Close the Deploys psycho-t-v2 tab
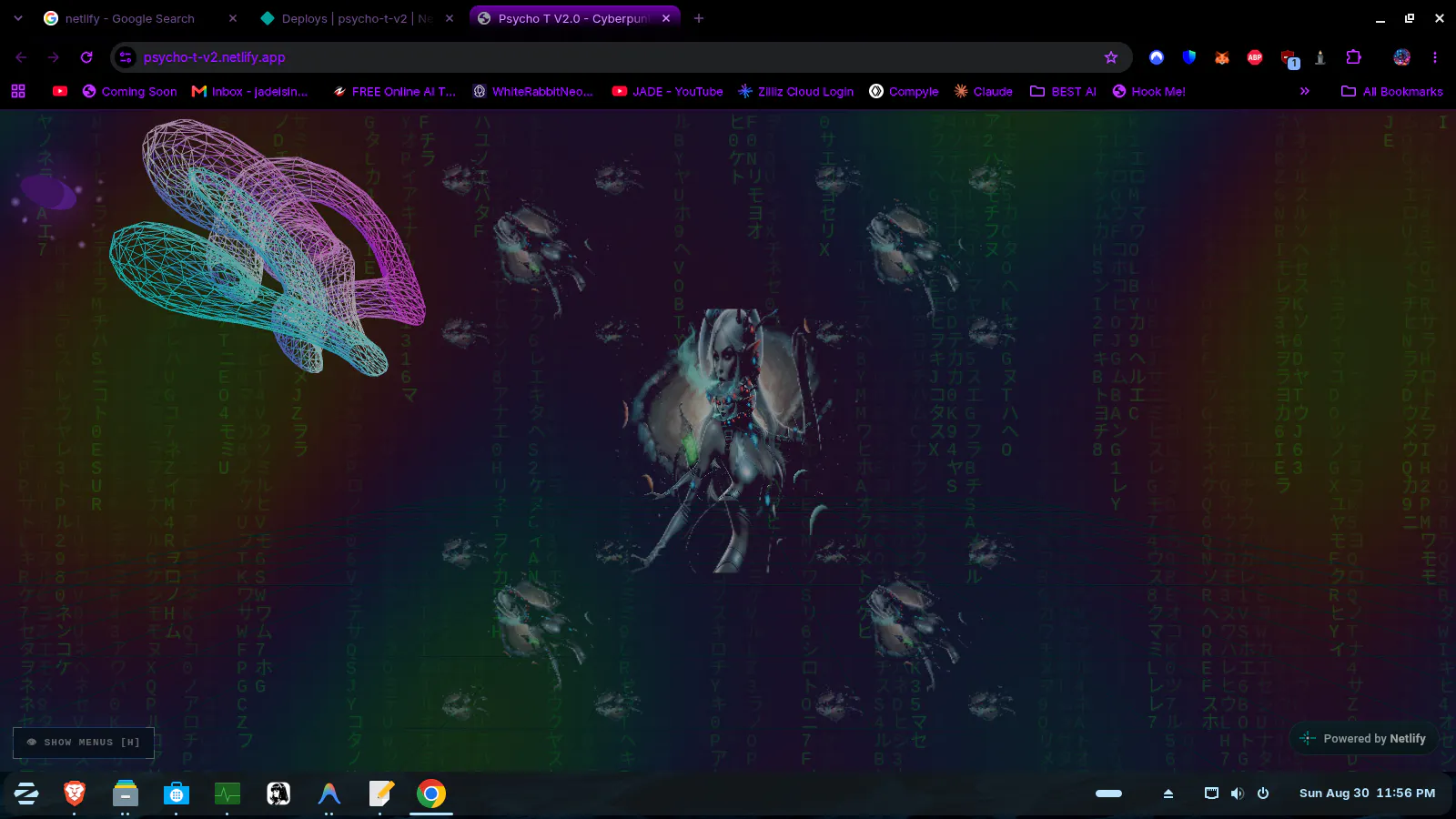Screen dimensions: 1456x819 tap(450, 18)
